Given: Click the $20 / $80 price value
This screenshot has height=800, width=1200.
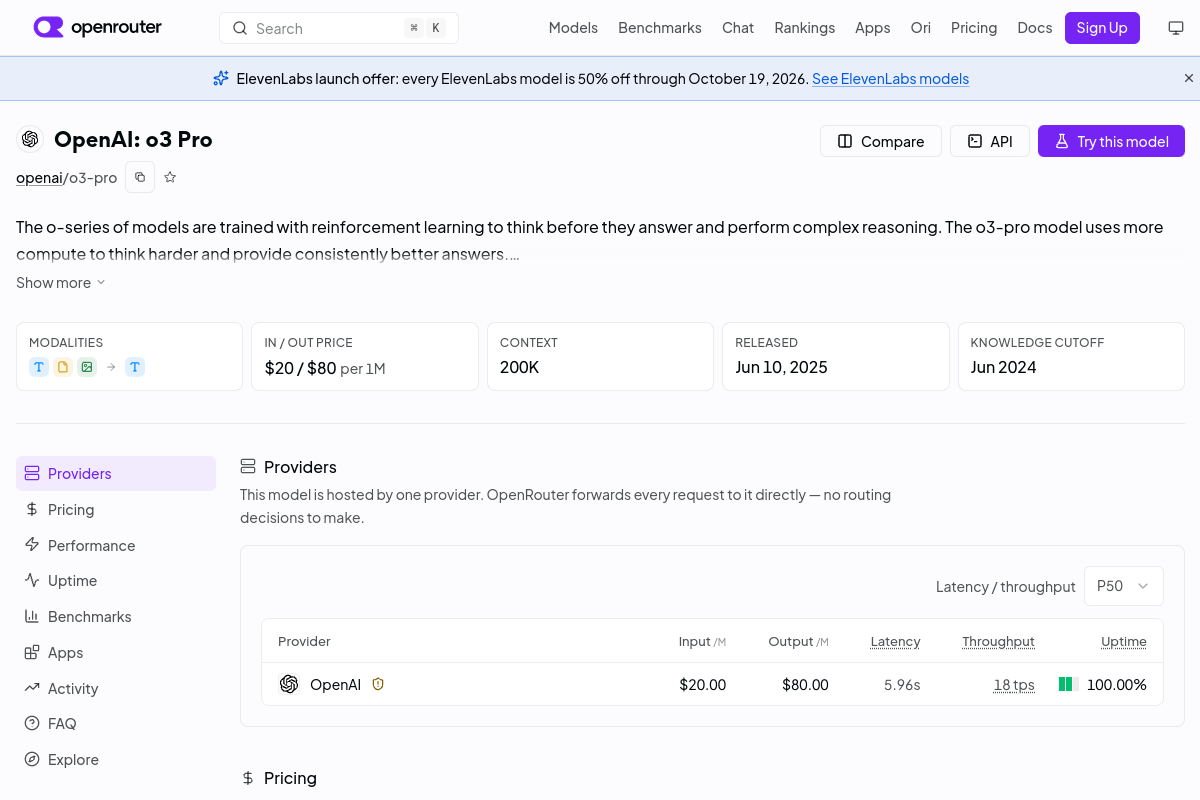Looking at the screenshot, I should point(300,367).
